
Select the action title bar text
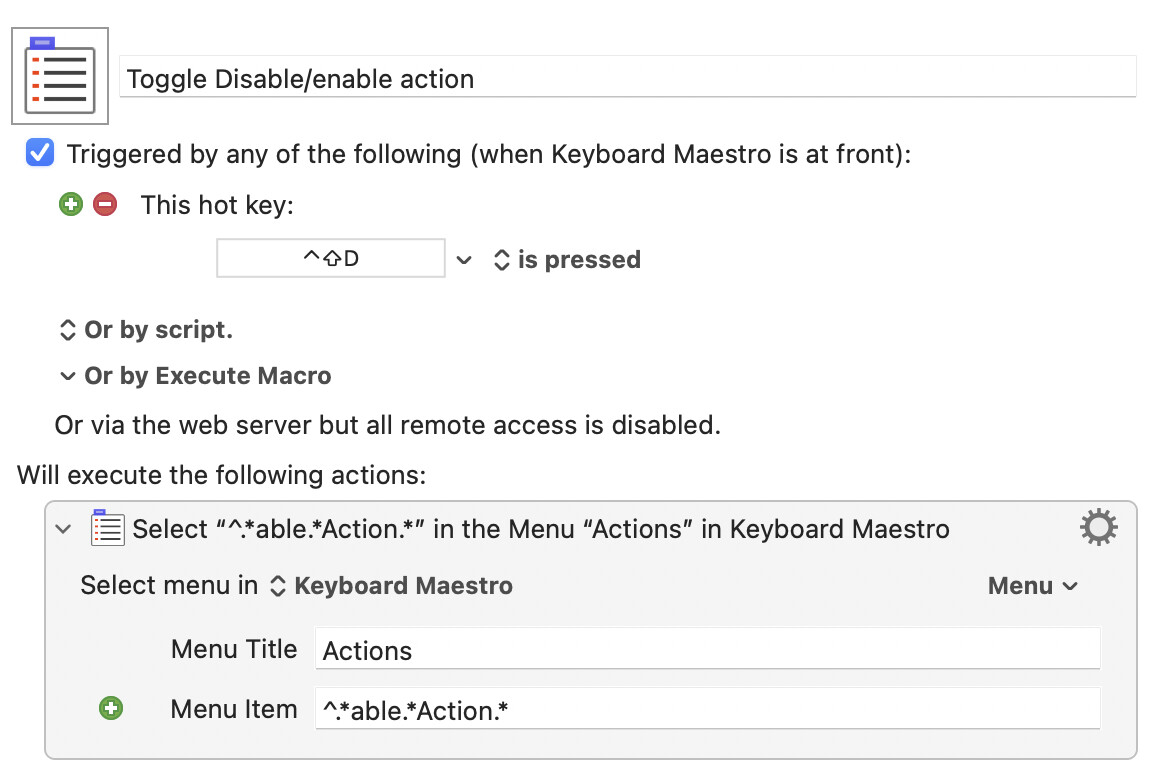[x=540, y=529]
